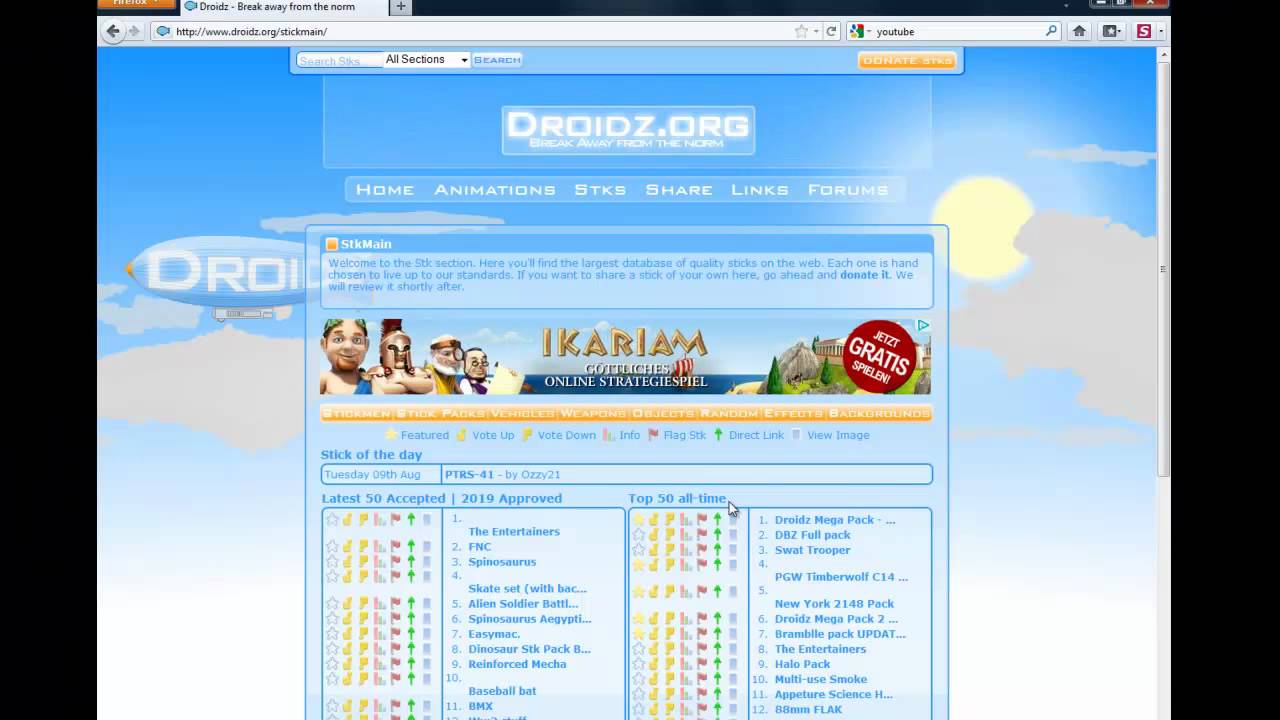This screenshot has width=1280, height=720.
Task: Open PGW Timberwolf C14 link
Action: (841, 577)
